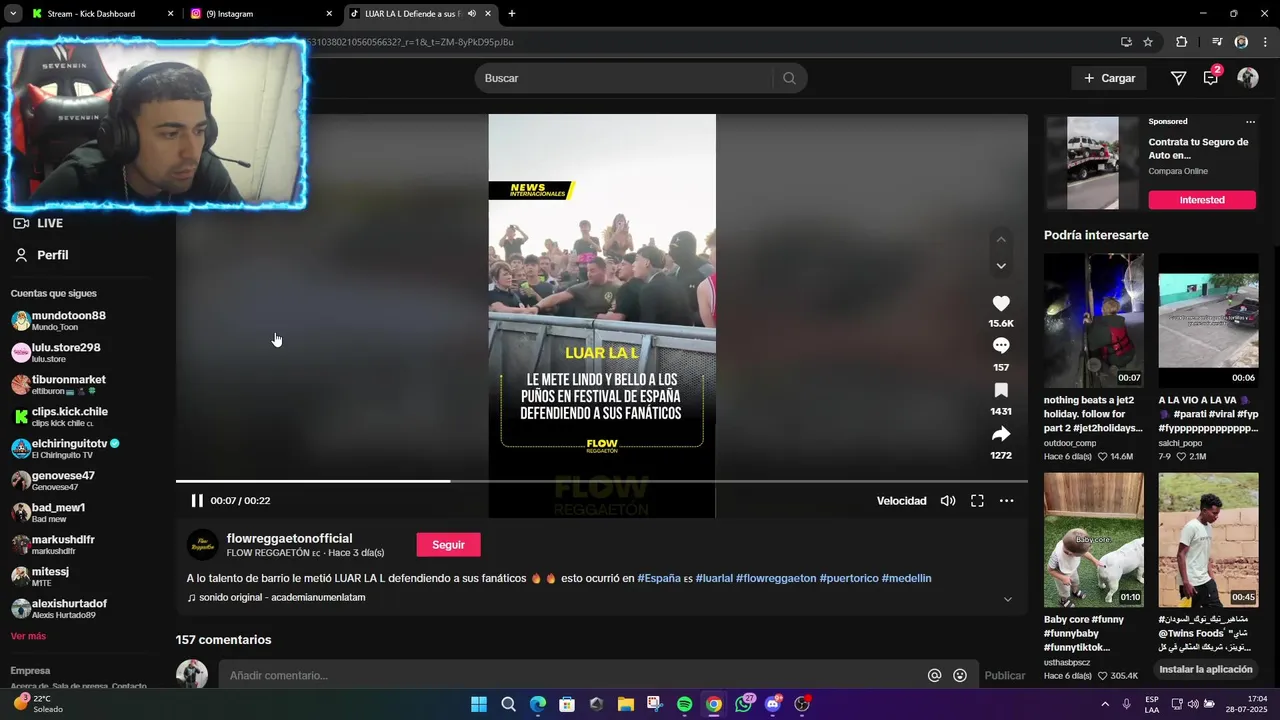Viewport: 1280px width, 720px height.
Task: Open flowreggaetonofficial profile name link
Action: [289, 538]
